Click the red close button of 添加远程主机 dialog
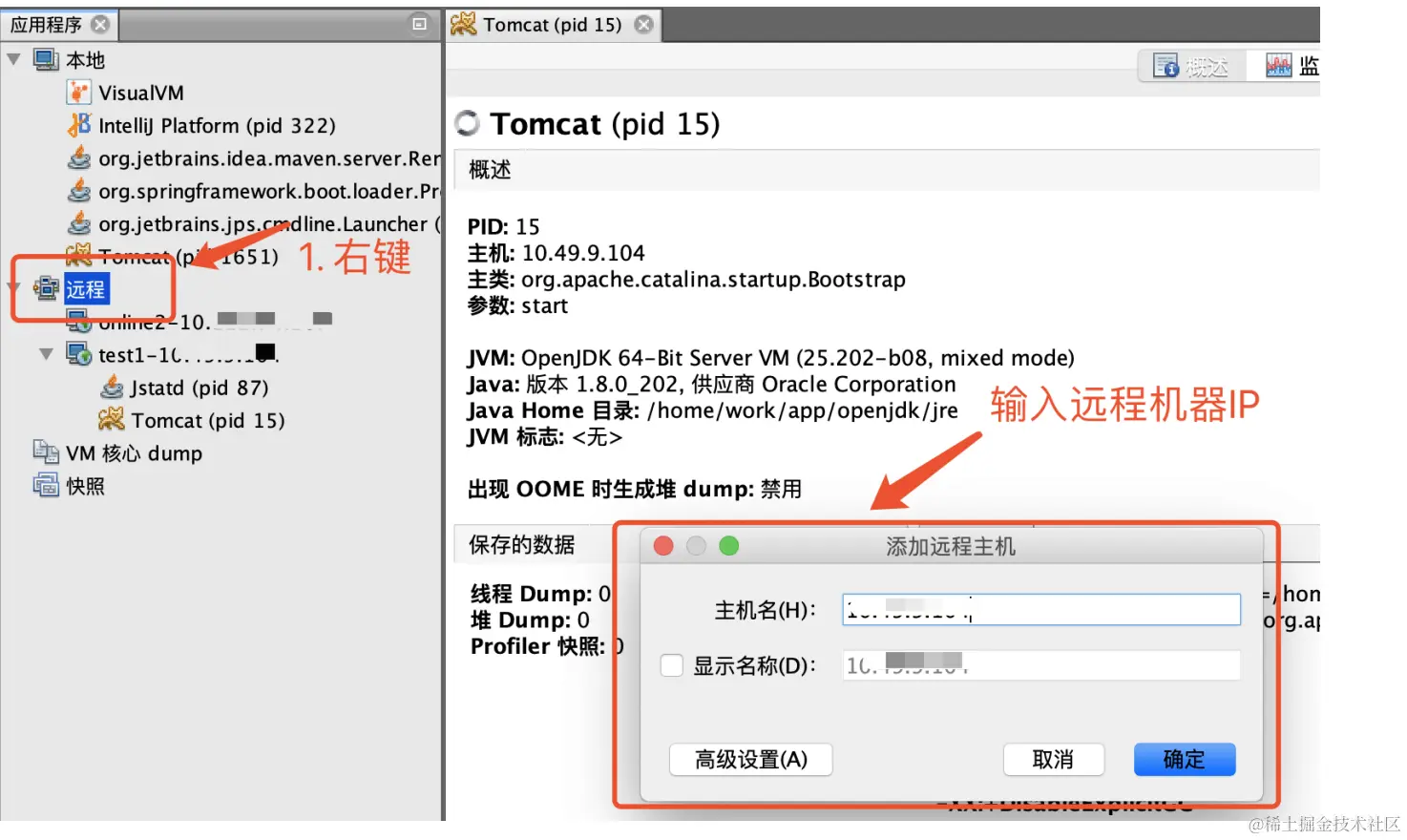Viewport: 1407px width, 840px height. [x=663, y=546]
